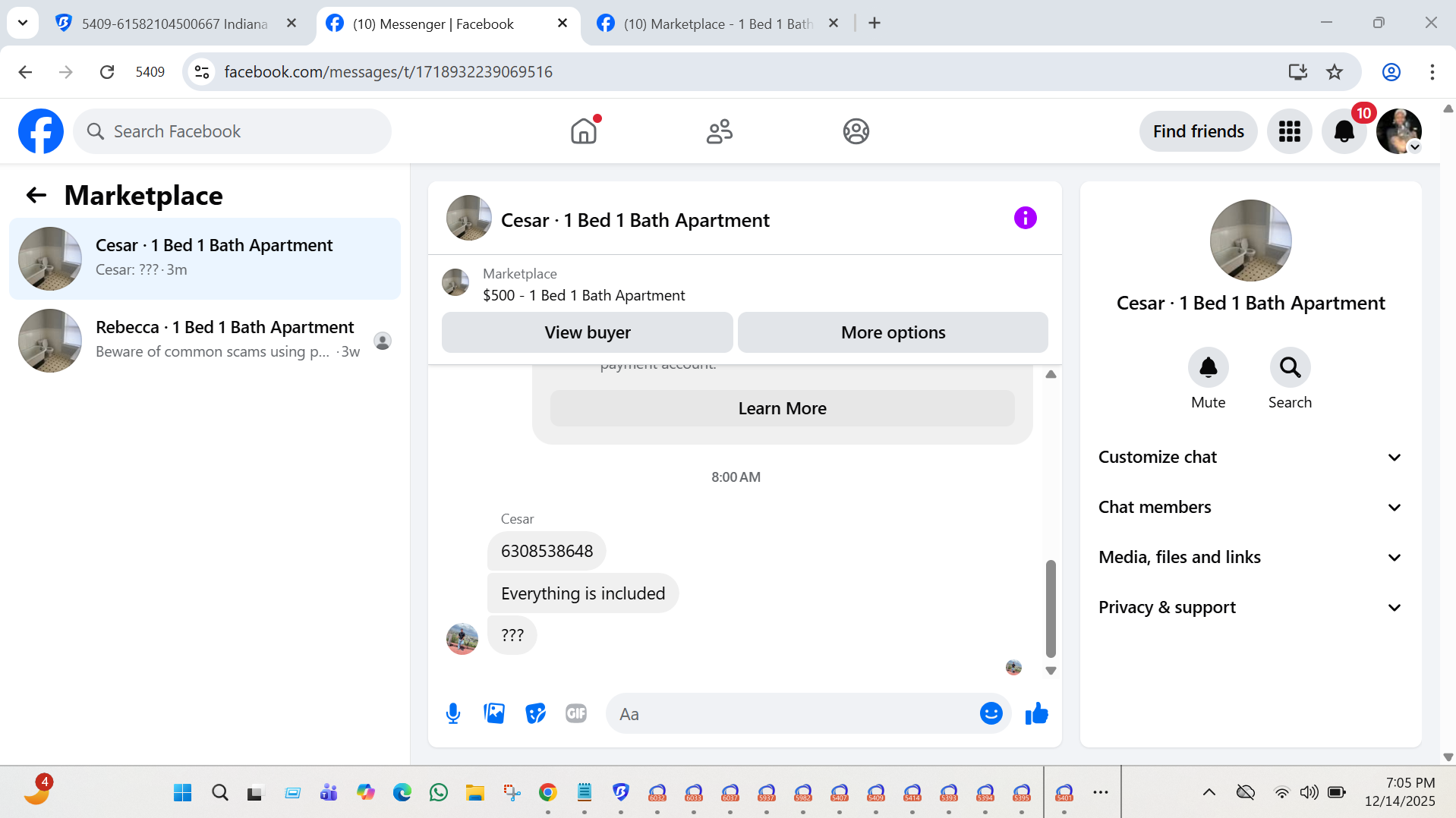Open Facebook notifications bell

coord(1344,131)
